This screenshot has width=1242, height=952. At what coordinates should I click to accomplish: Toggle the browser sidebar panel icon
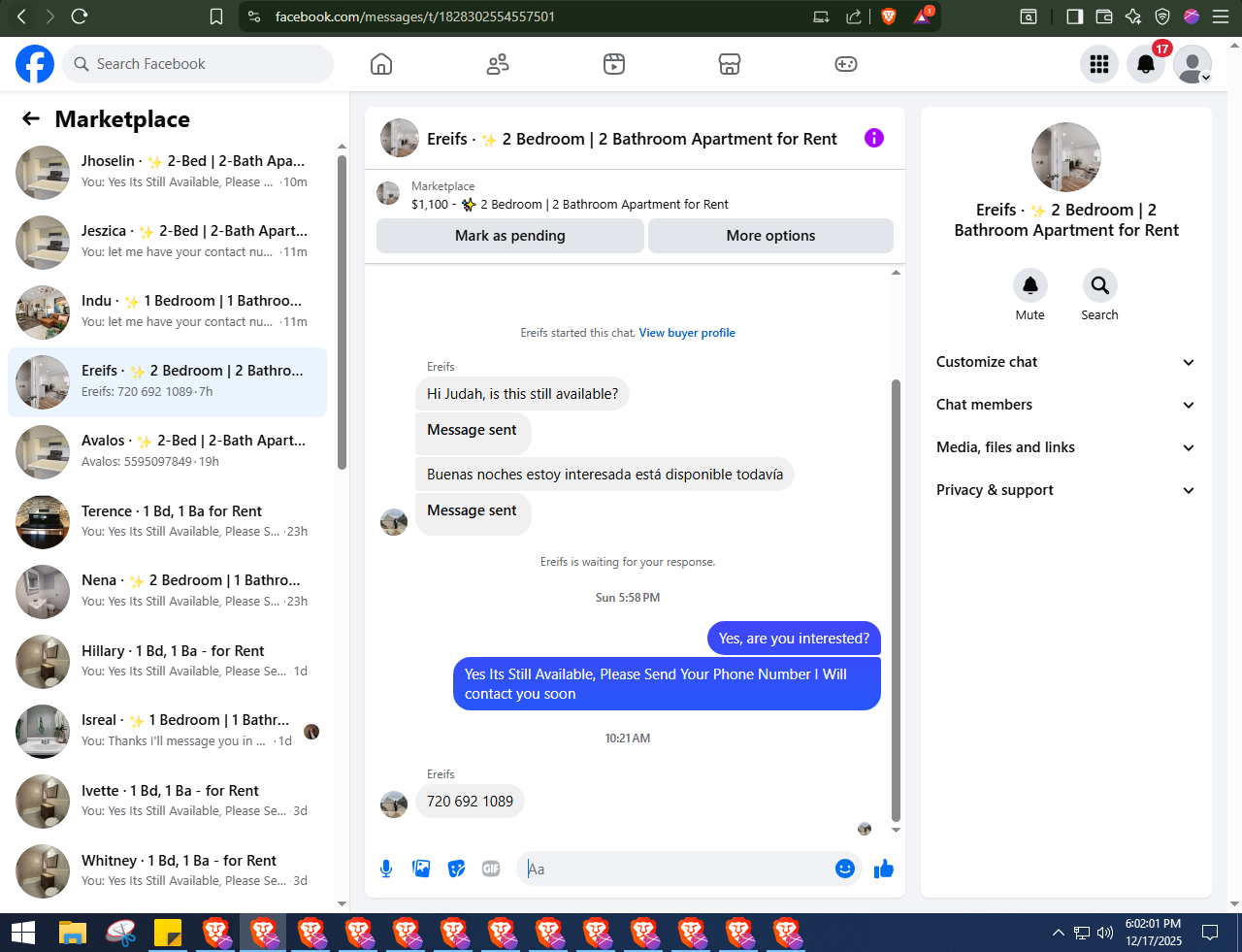pyautogui.click(x=1074, y=16)
